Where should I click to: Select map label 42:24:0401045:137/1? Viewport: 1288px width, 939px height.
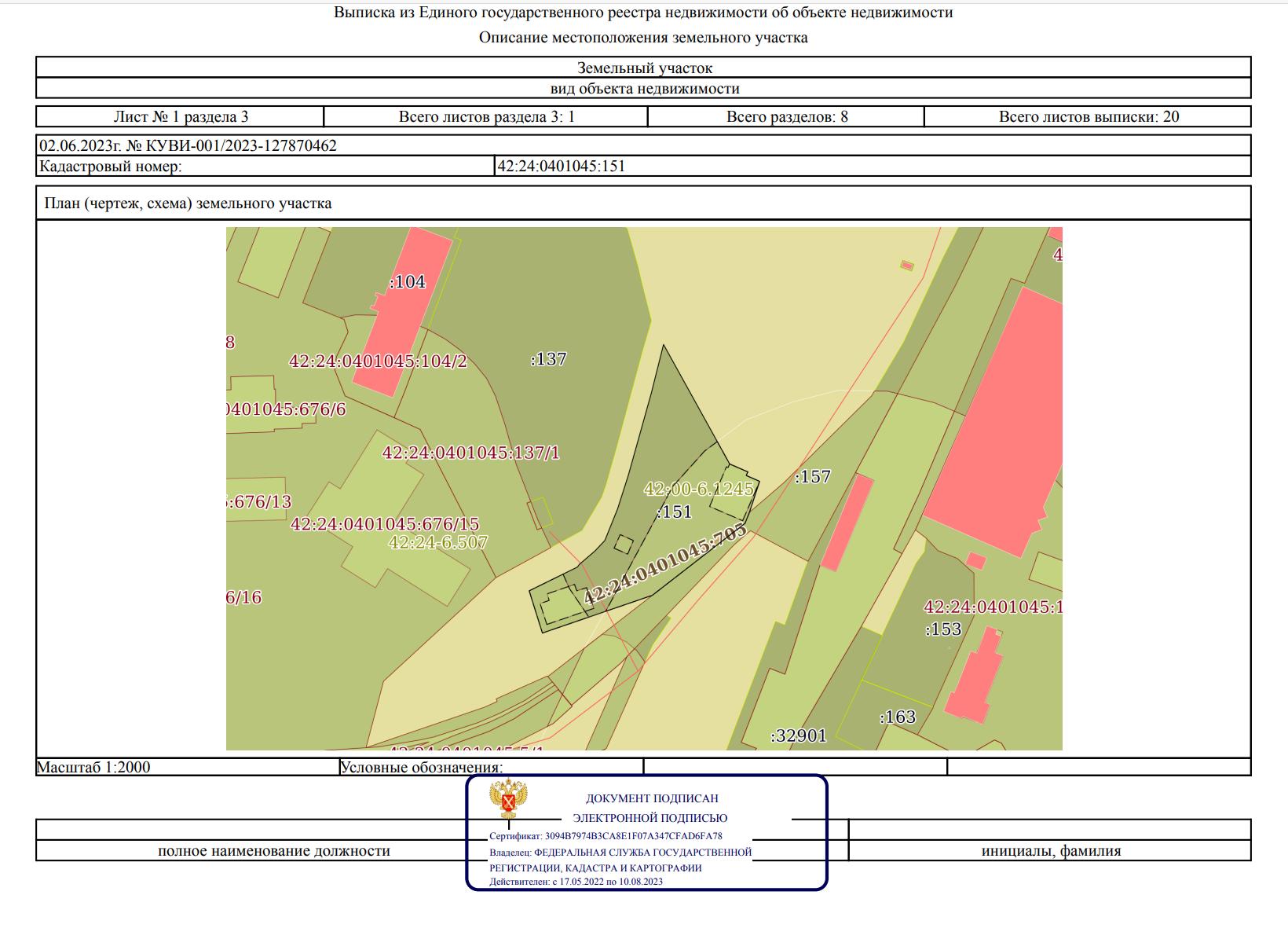tap(470, 453)
